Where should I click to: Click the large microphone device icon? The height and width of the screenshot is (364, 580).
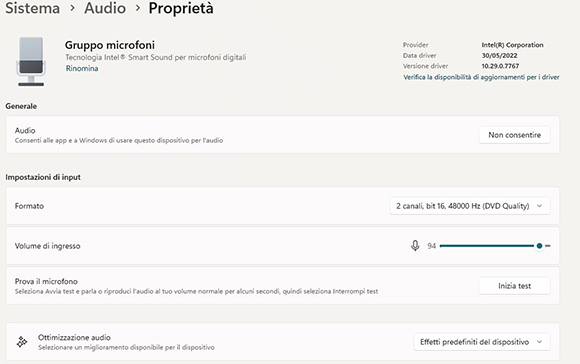tap(31, 61)
